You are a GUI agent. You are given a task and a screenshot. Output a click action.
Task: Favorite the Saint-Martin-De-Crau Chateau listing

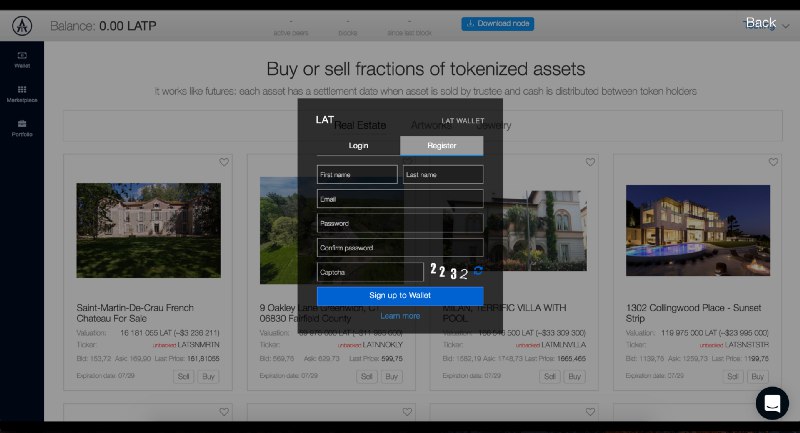(224, 162)
